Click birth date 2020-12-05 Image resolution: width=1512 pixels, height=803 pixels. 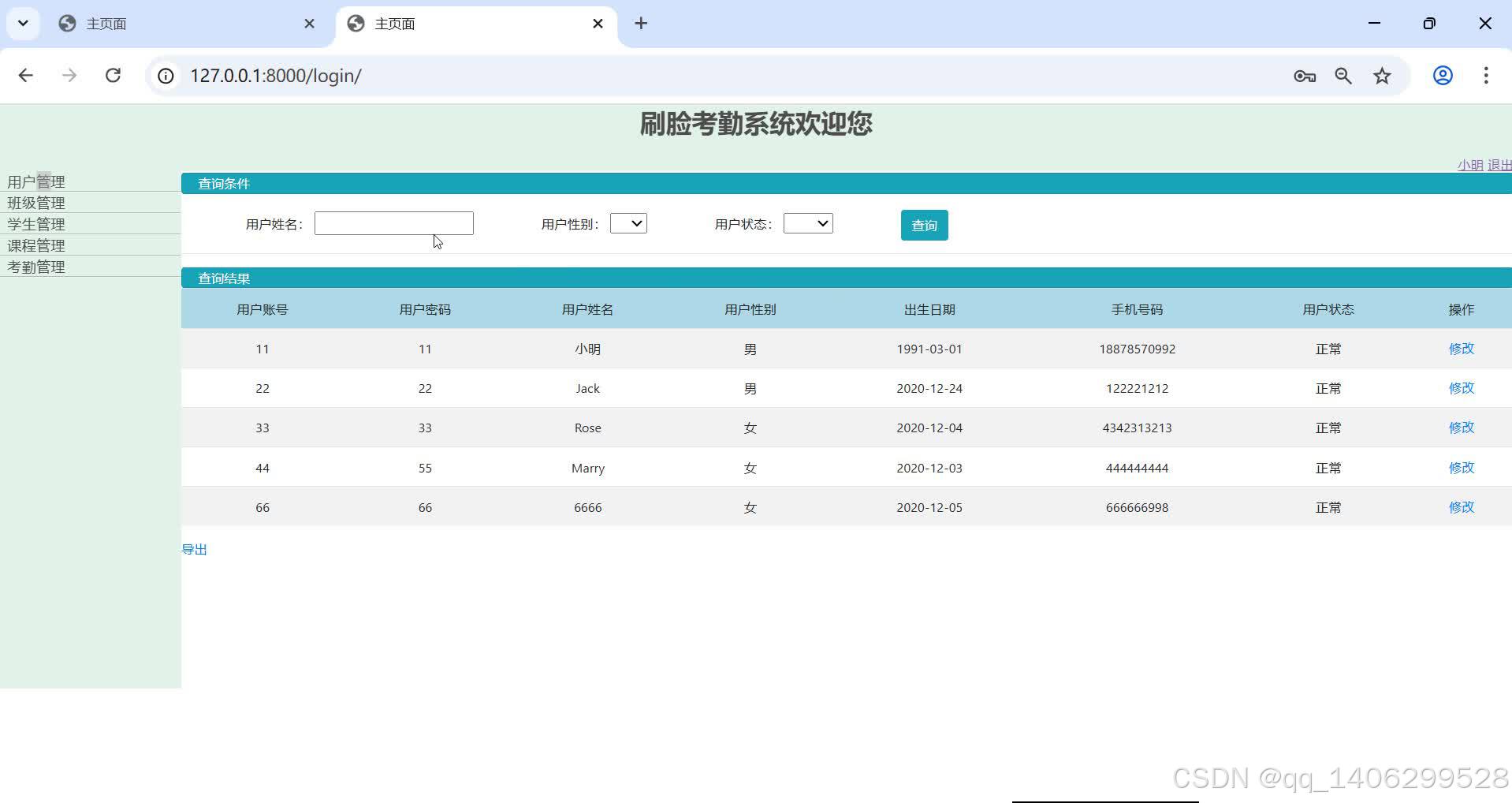[x=929, y=507]
